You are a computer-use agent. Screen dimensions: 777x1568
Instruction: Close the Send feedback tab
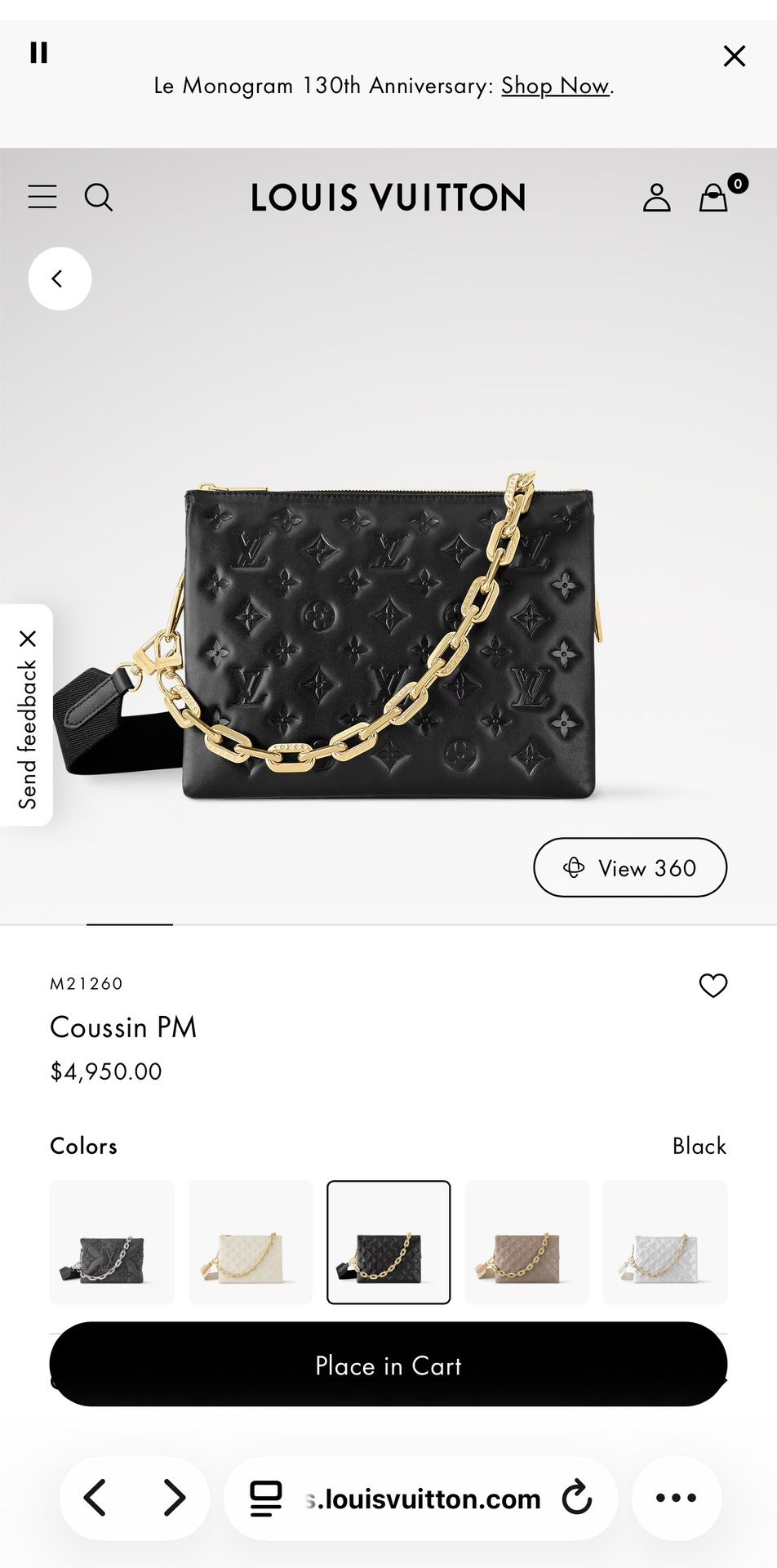(x=28, y=639)
